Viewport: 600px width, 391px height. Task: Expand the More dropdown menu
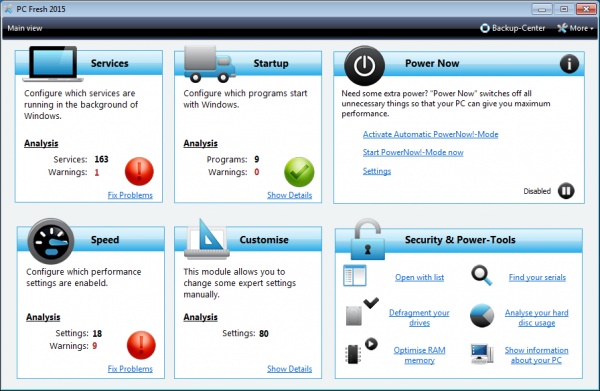point(575,28)
